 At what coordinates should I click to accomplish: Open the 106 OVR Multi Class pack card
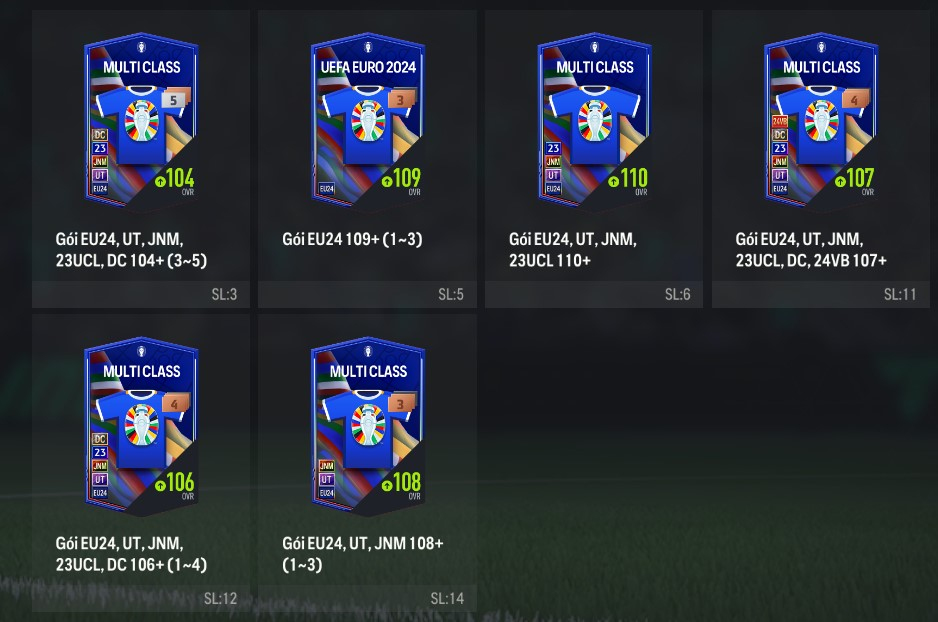click(141, 425)
